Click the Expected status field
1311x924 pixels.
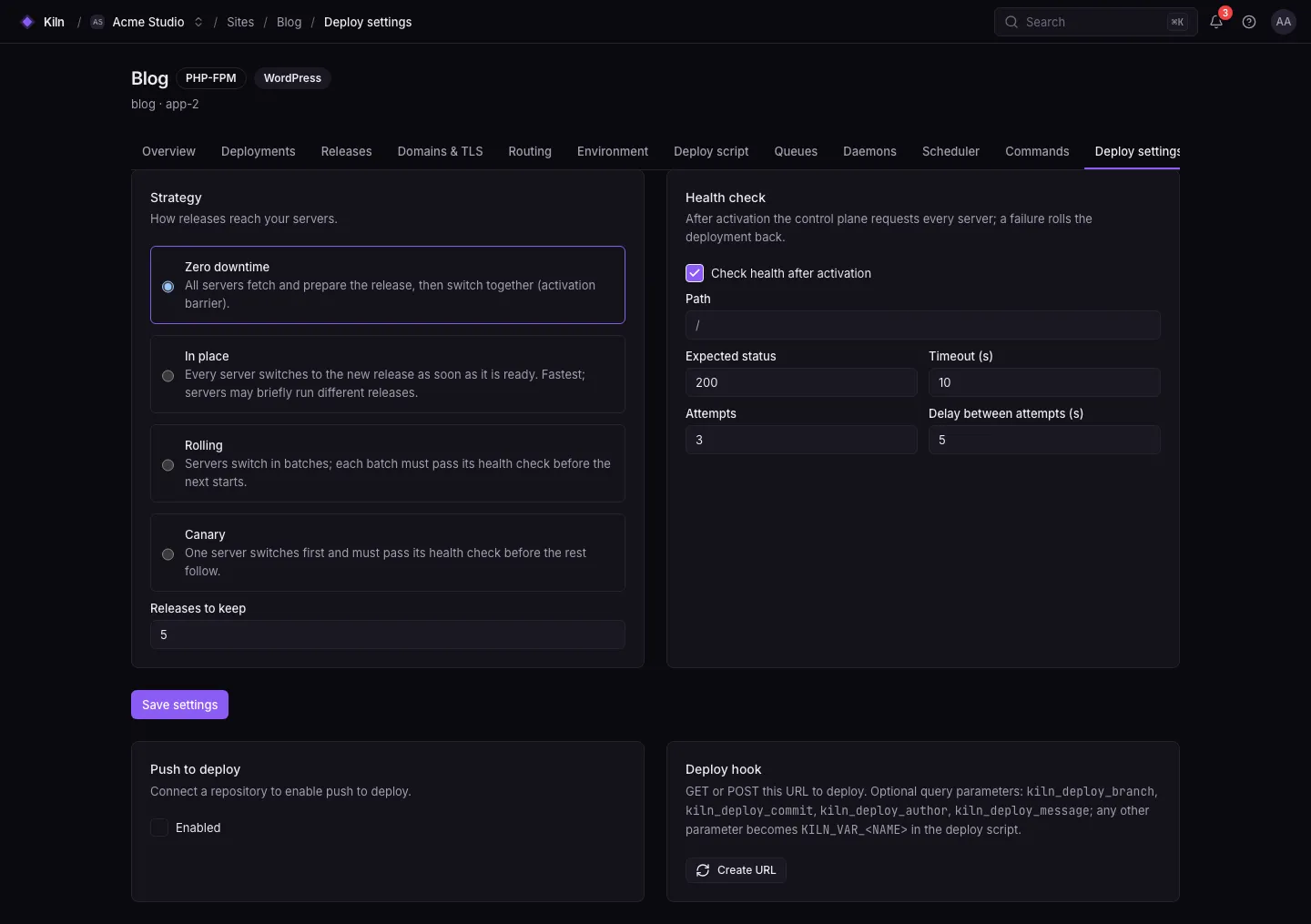801,382
